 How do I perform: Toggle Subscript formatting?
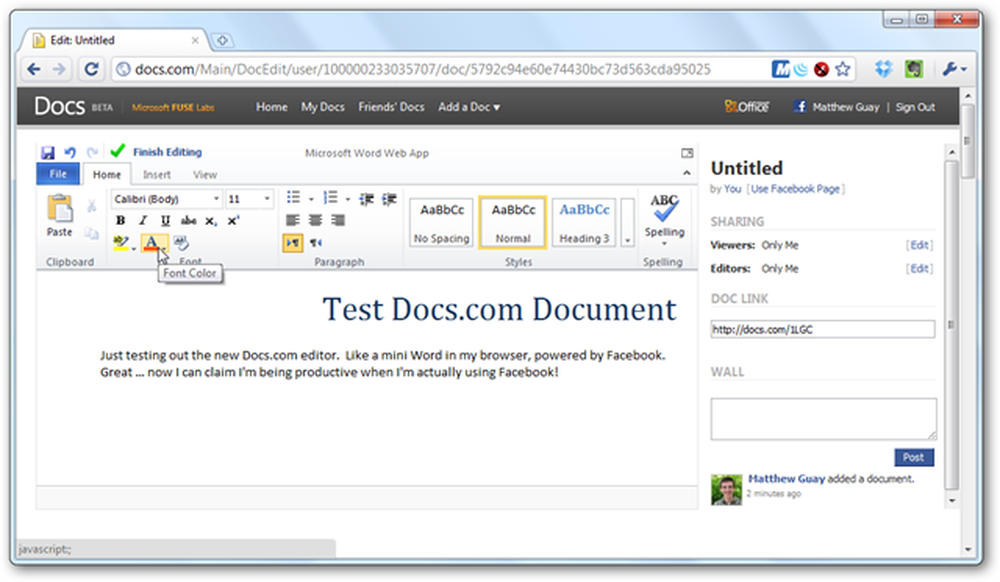click(210, 221)
